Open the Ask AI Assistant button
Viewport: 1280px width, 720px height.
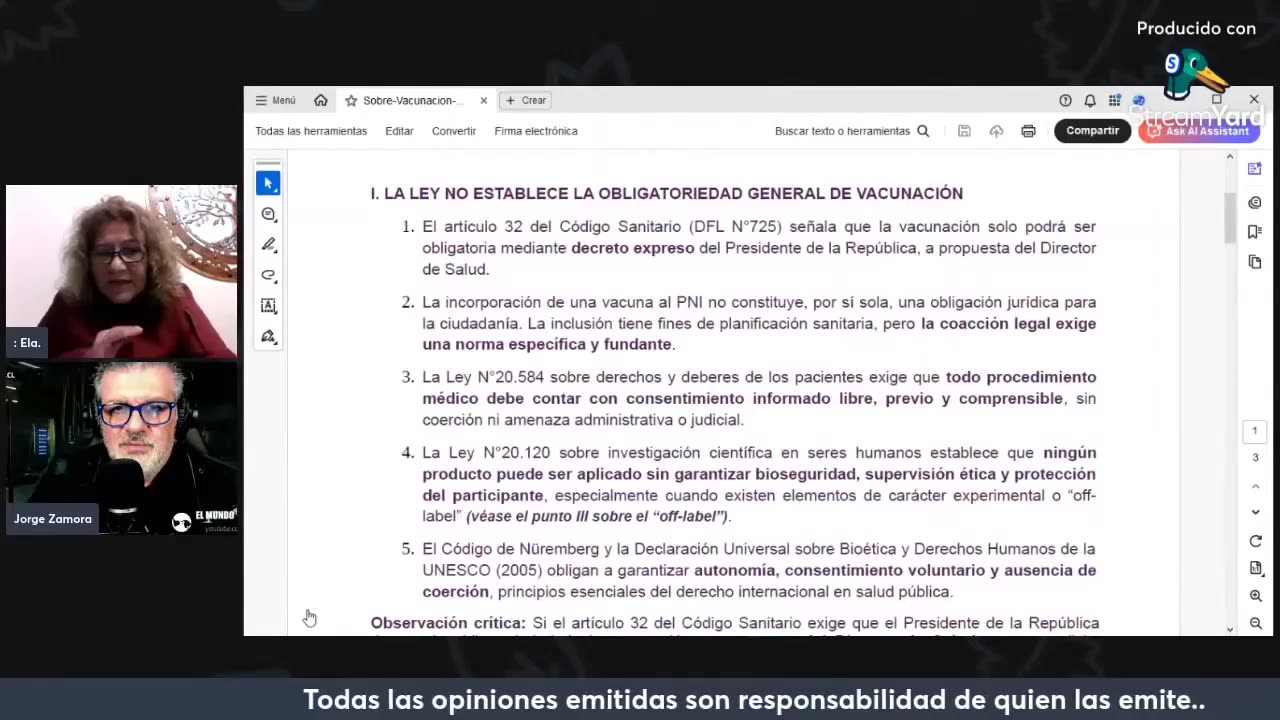(1199, 131)
